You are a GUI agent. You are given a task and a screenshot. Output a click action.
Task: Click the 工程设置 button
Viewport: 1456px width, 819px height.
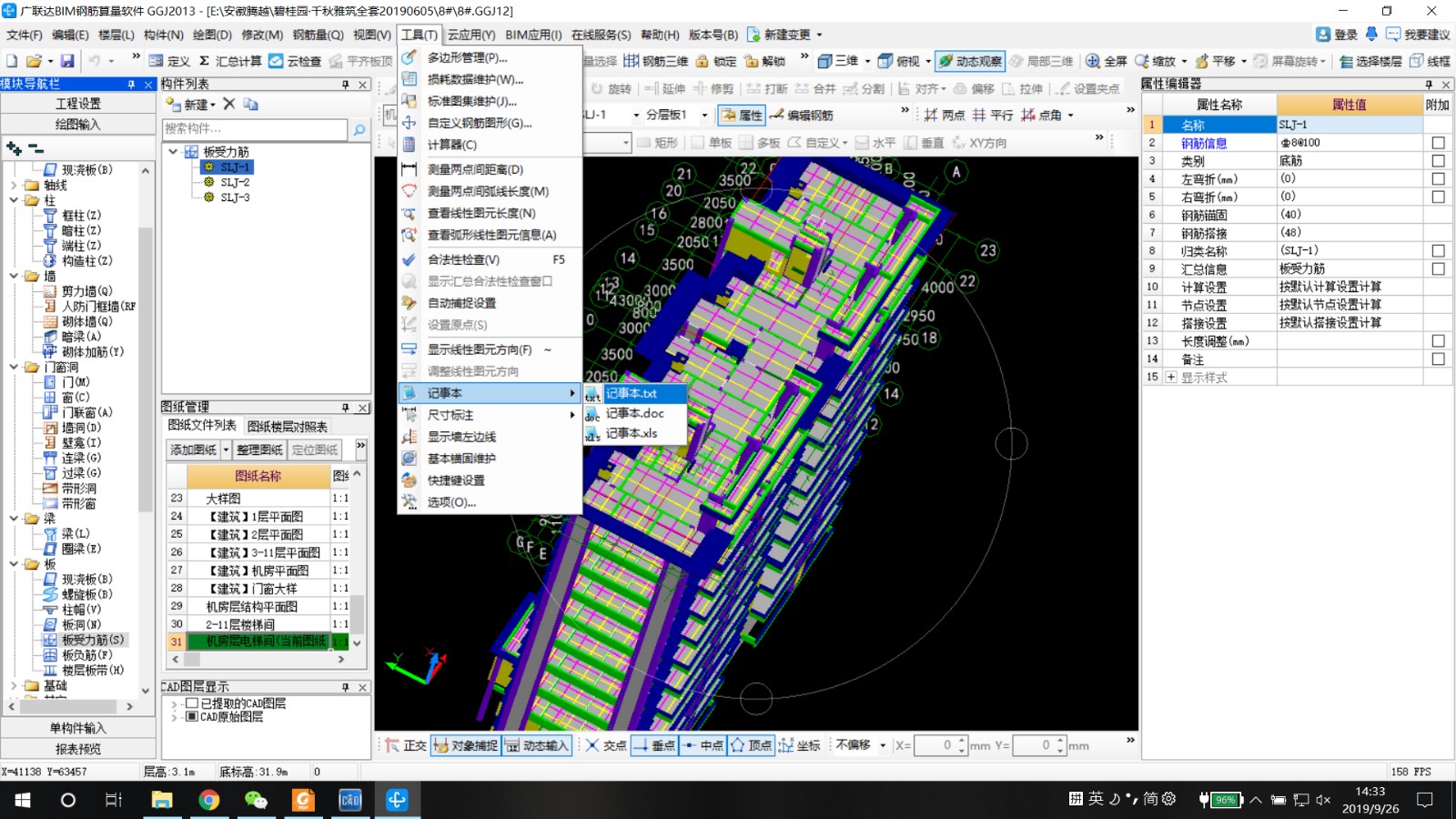tap(78, 103)
